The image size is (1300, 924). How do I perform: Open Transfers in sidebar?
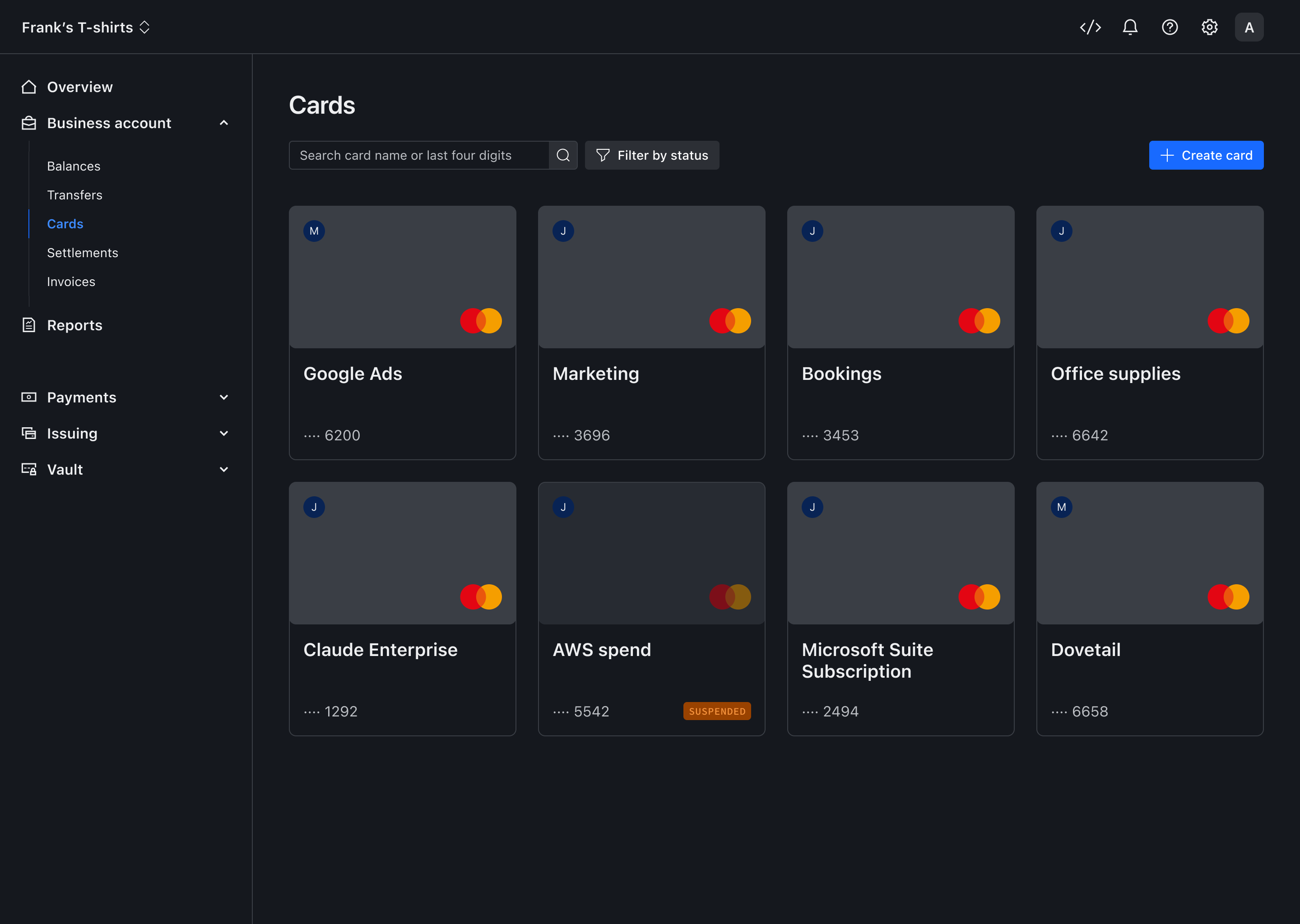[74, 195]
